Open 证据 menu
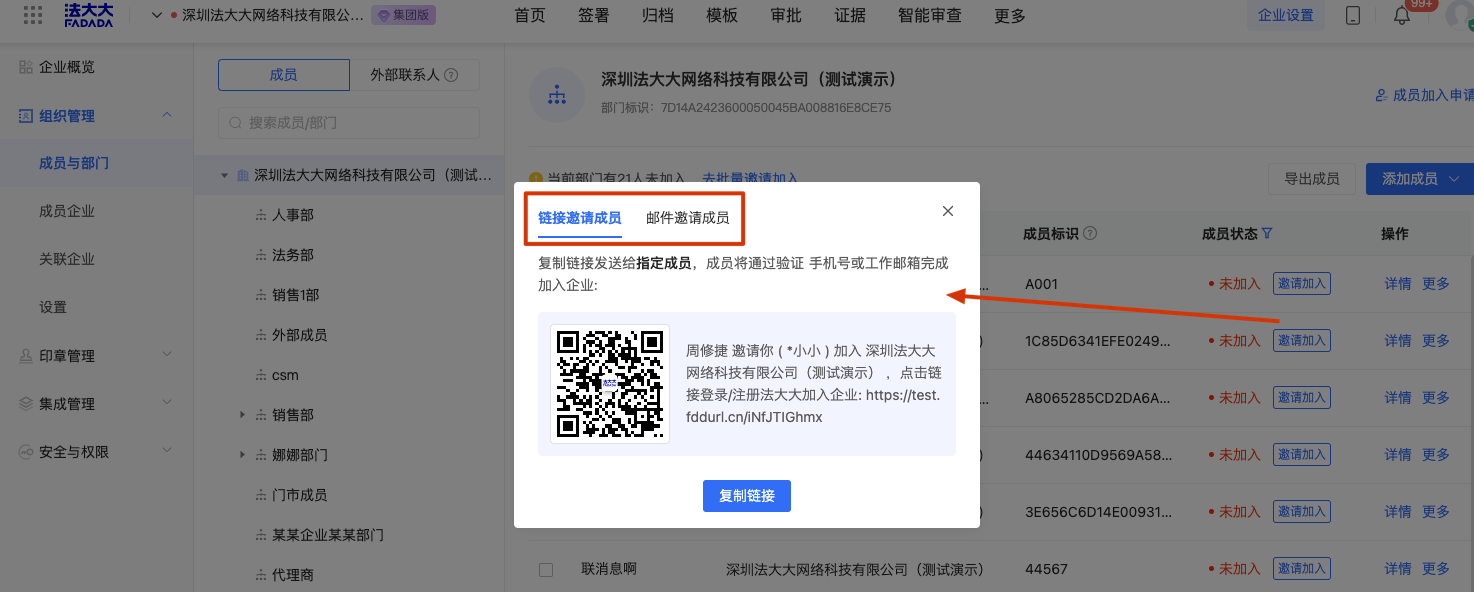The height and width of the screenshot is (592, 1474). [850, 15]
